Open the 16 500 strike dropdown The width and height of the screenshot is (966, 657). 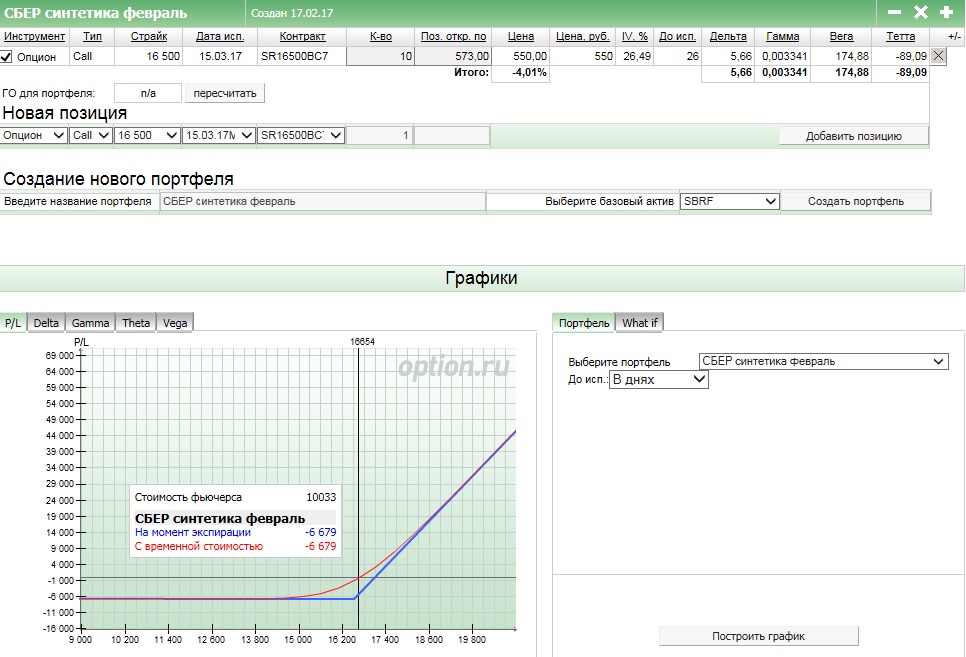146,135
